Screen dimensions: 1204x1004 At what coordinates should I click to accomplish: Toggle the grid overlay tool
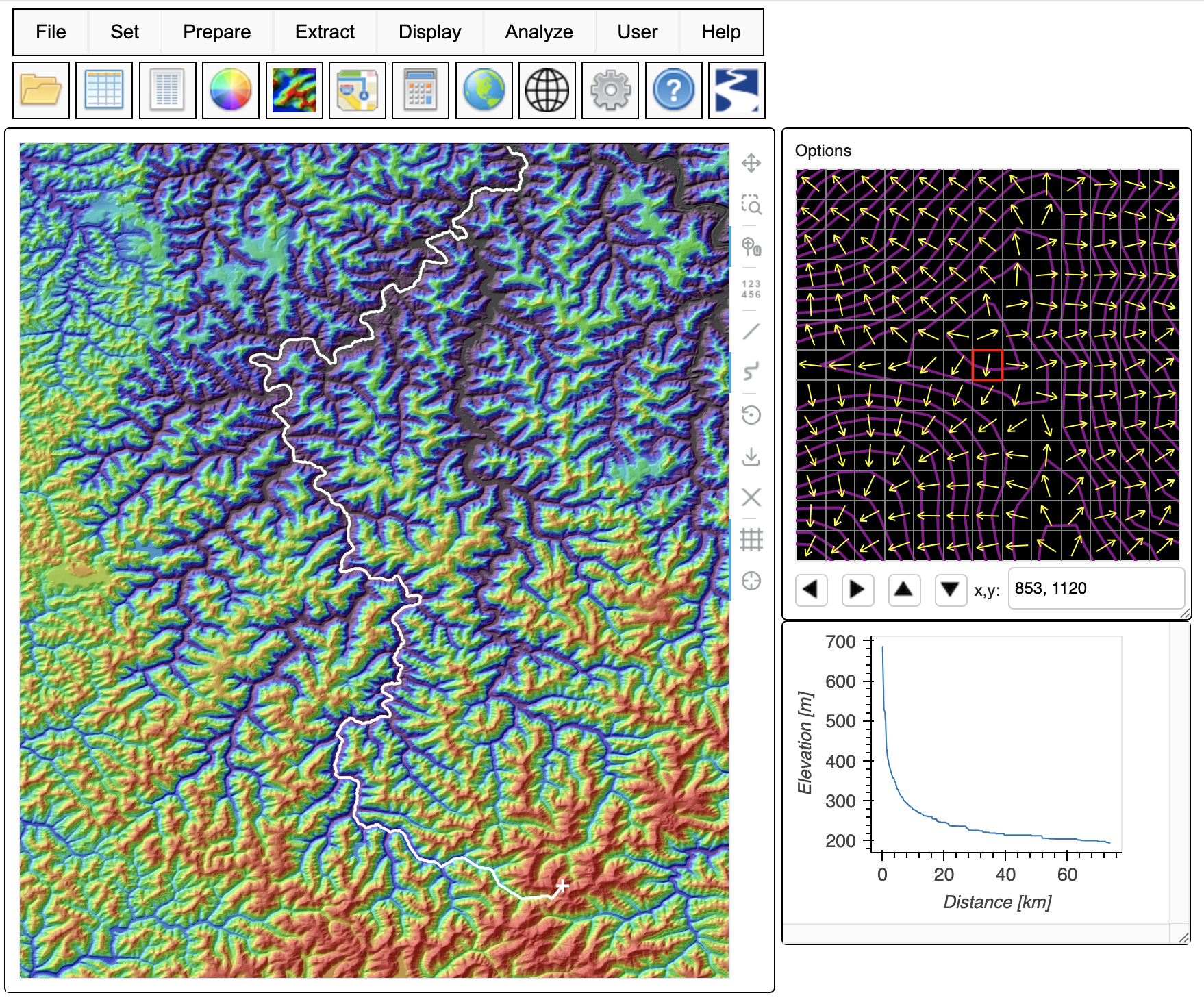[751, 540]
